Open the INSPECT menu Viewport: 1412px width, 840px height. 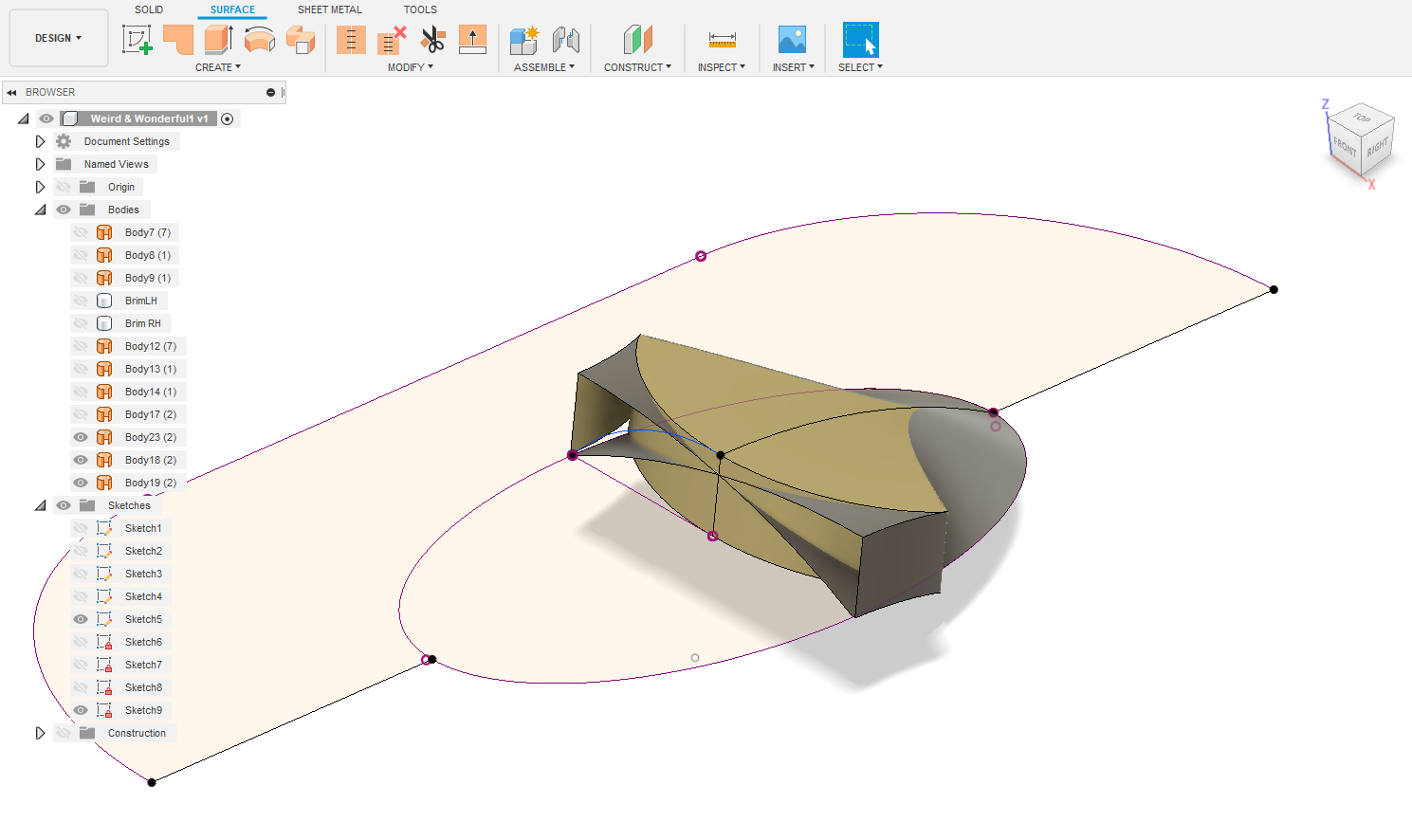tap(722, 67)
